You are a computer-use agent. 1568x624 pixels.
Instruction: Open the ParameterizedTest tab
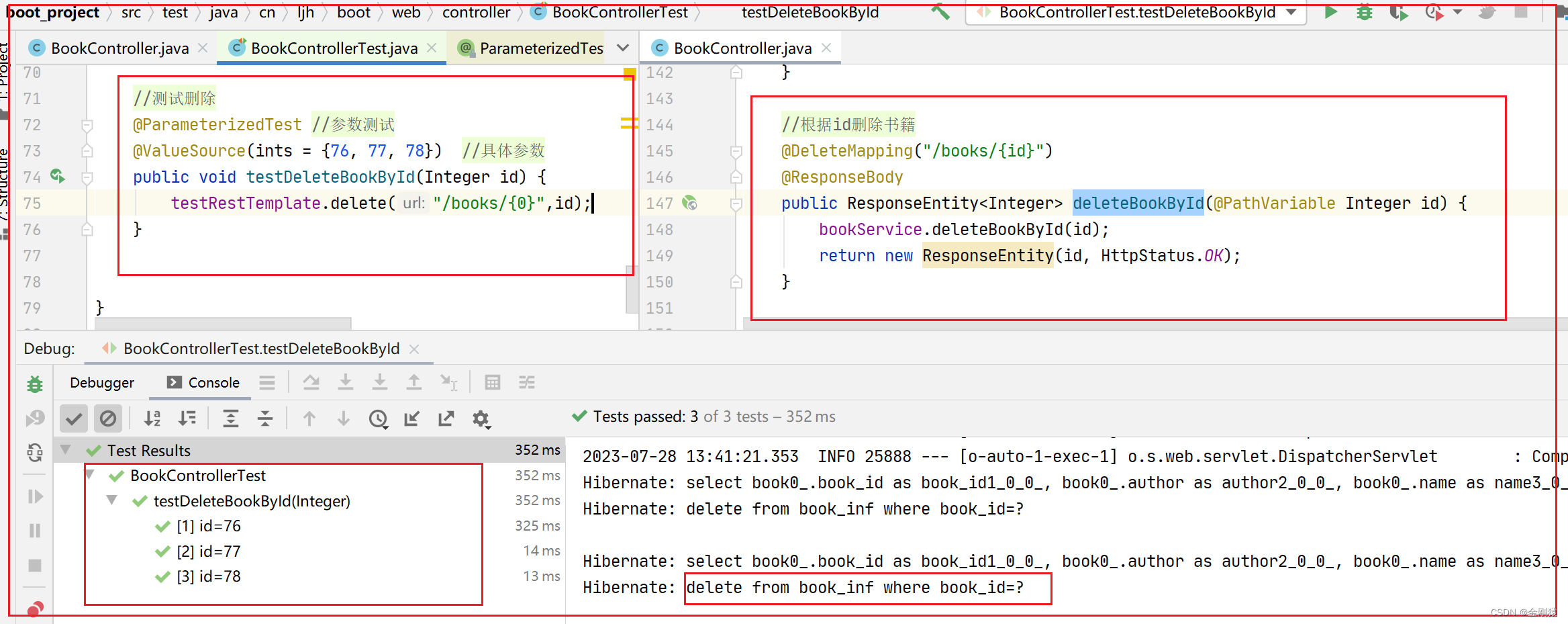(530, 48)
